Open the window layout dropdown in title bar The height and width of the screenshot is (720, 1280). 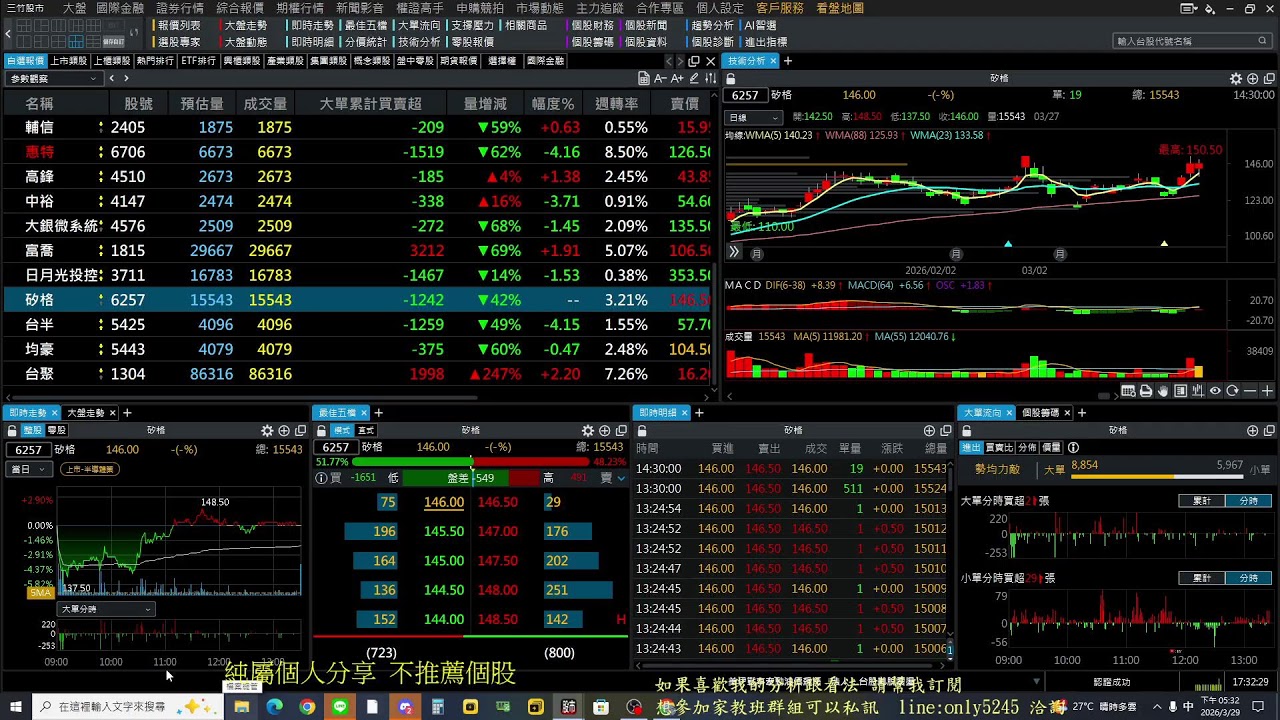point(1188,9)
